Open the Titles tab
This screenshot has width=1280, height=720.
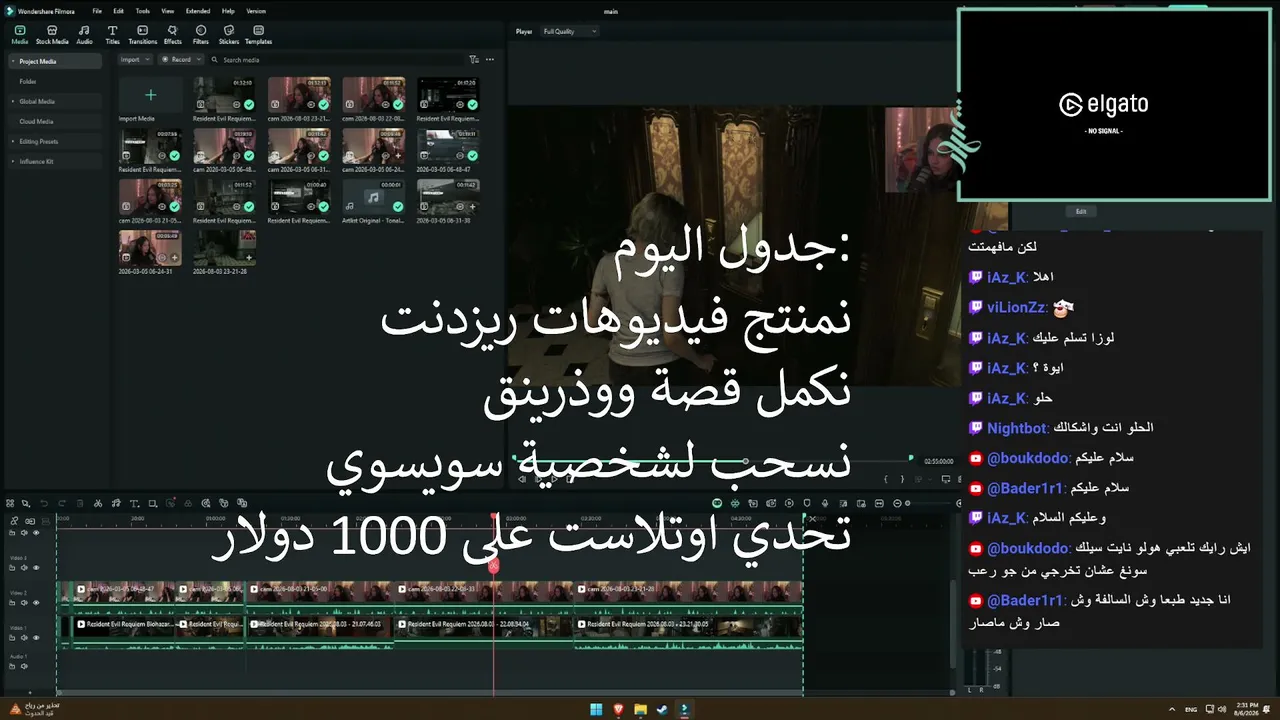click(x=112, y=35)
